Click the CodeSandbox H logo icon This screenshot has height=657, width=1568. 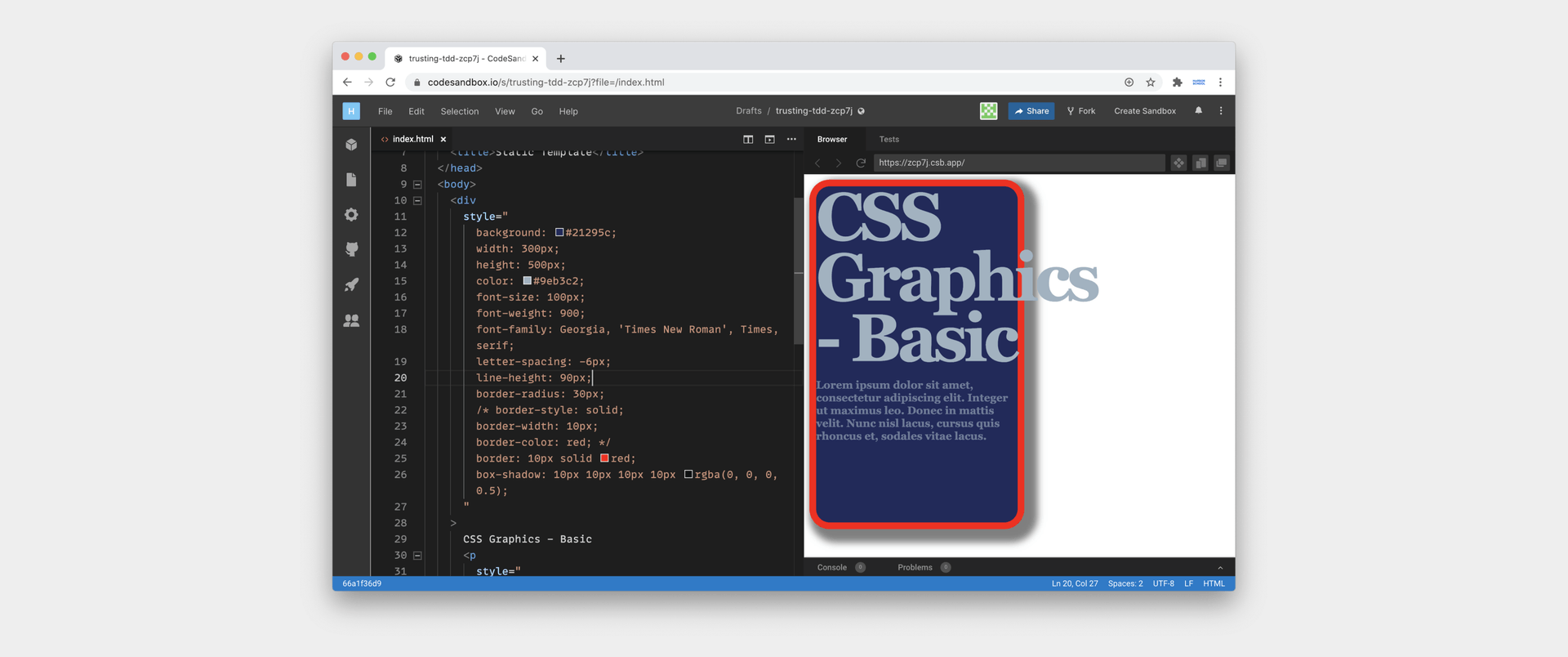tap(351, 111)
